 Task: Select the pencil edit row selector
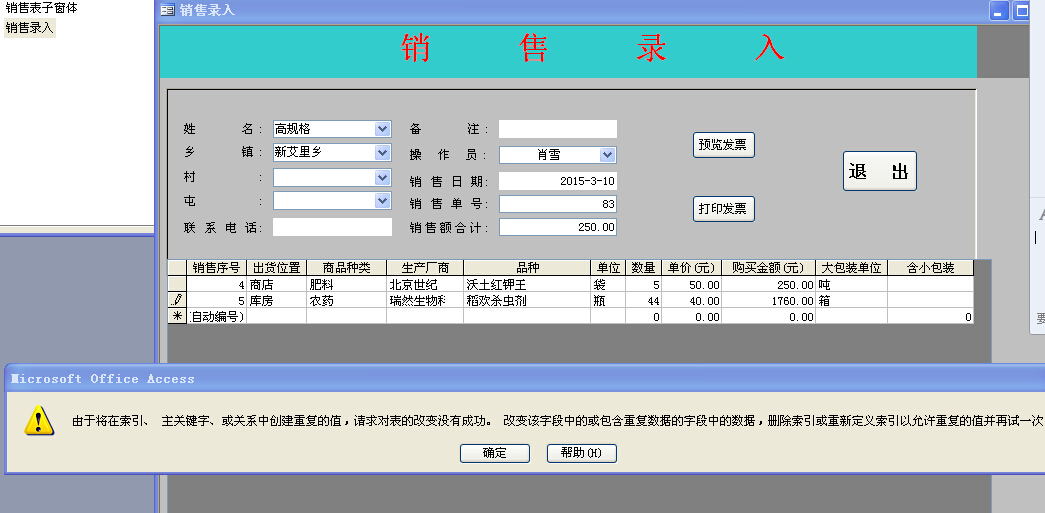(177, 300)
